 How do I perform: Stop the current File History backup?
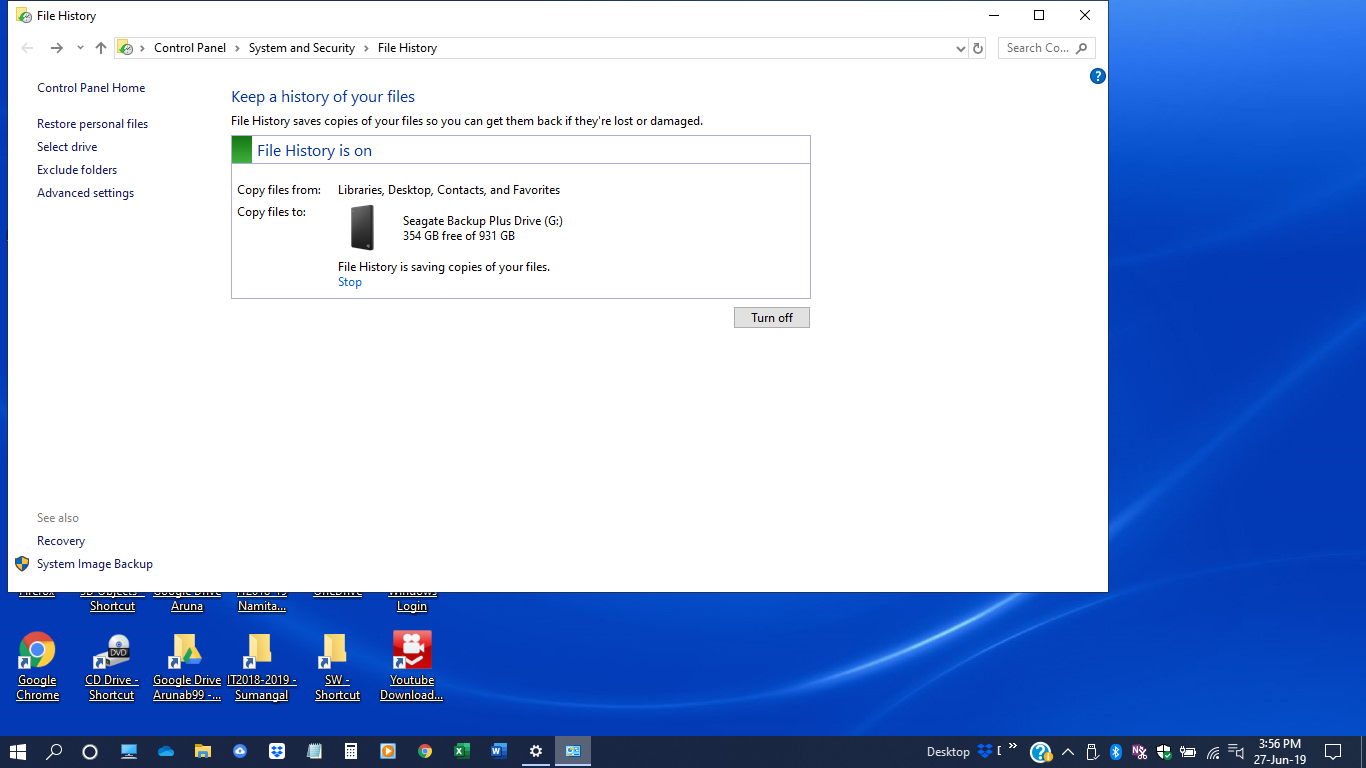(350, 282)
